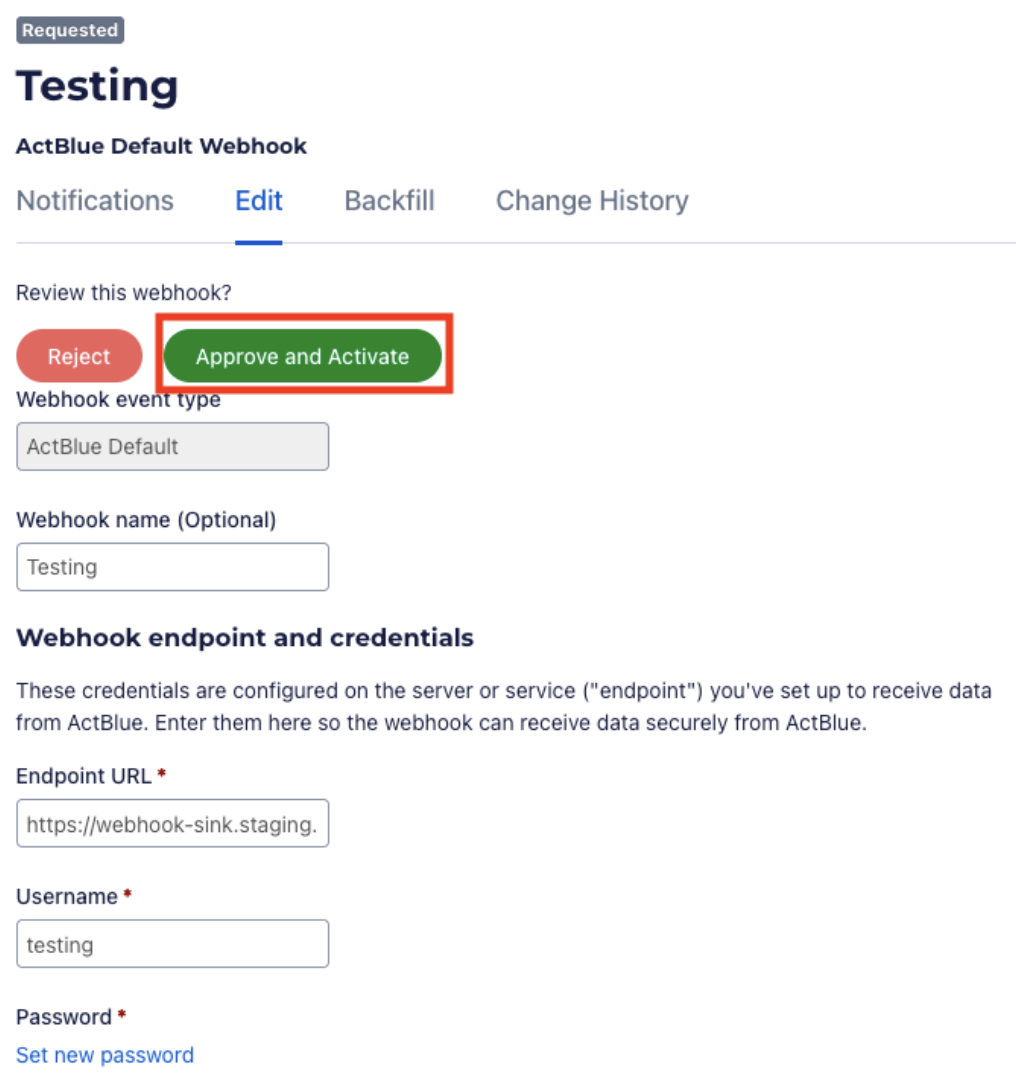Focus the Webhook name text field

(x=172, y=567)
